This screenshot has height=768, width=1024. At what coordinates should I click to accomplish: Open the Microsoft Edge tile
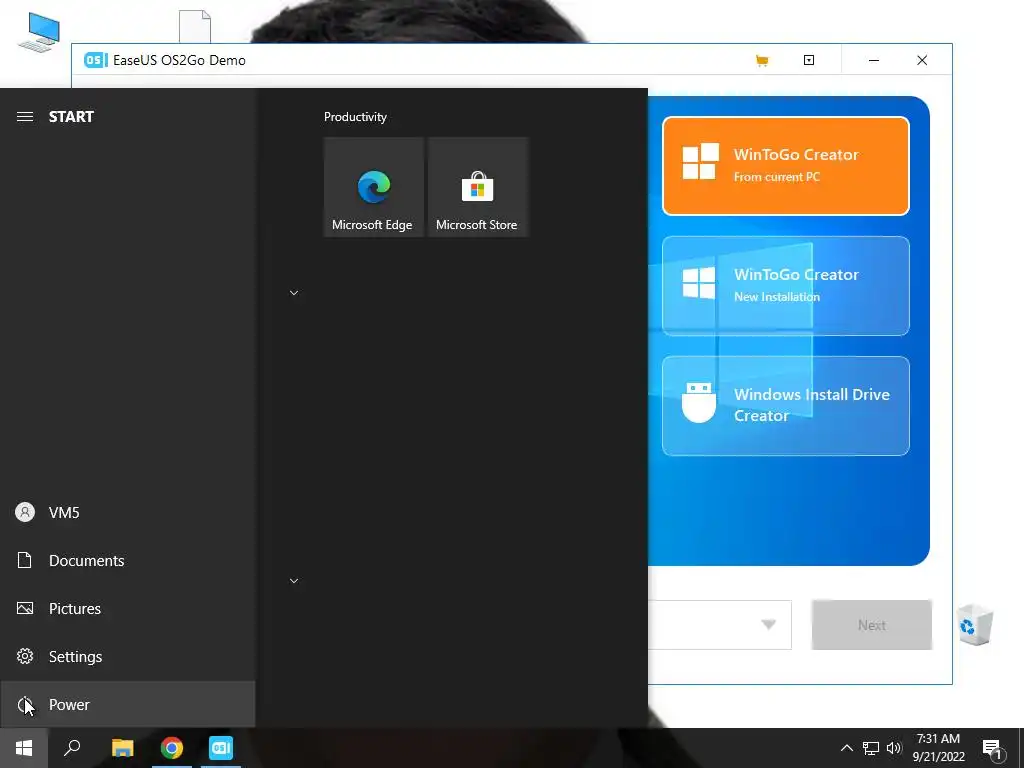pyautogui.click(x=373, y=187)
